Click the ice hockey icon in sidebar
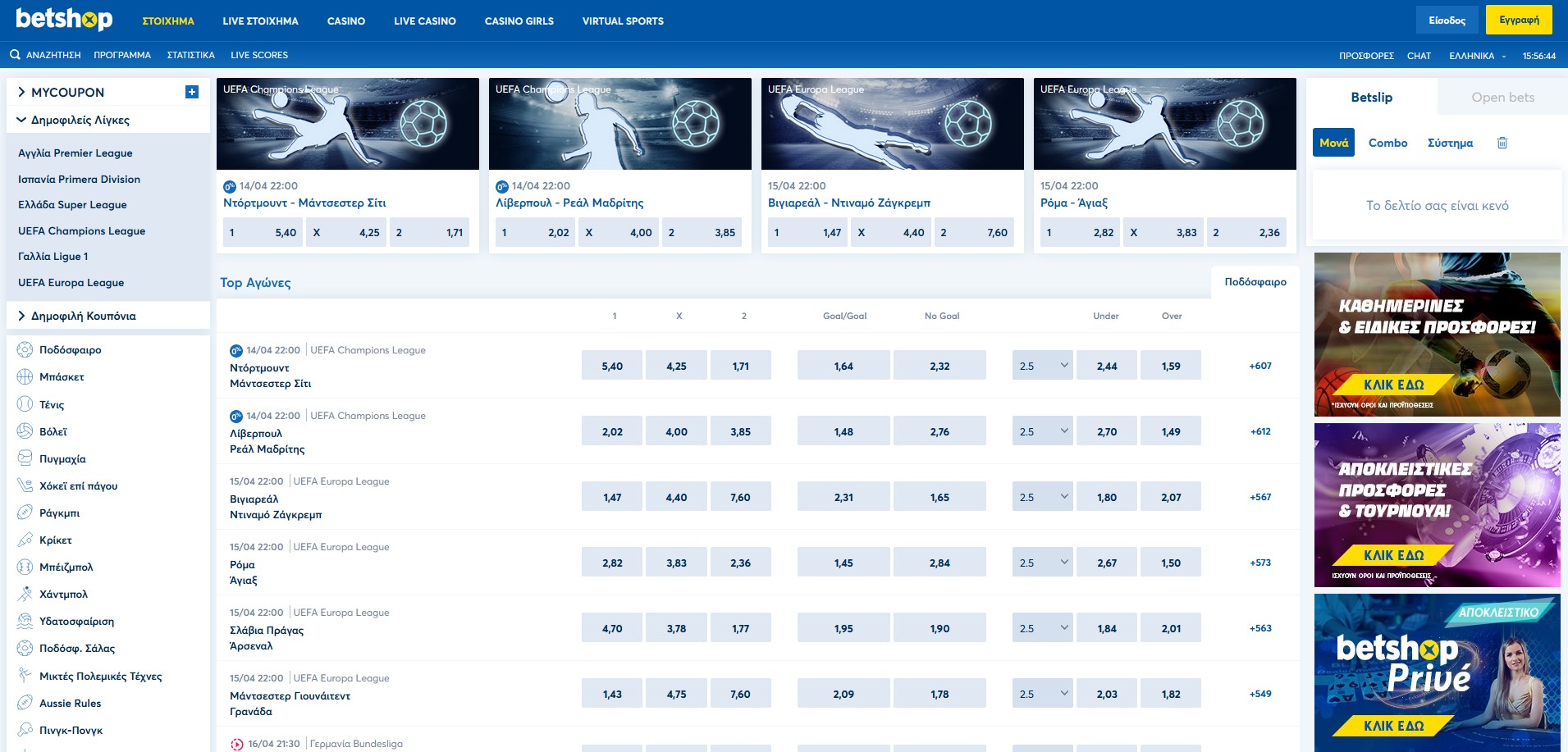The height and width of the screenshot is (752, 1568). click(25, 485)
